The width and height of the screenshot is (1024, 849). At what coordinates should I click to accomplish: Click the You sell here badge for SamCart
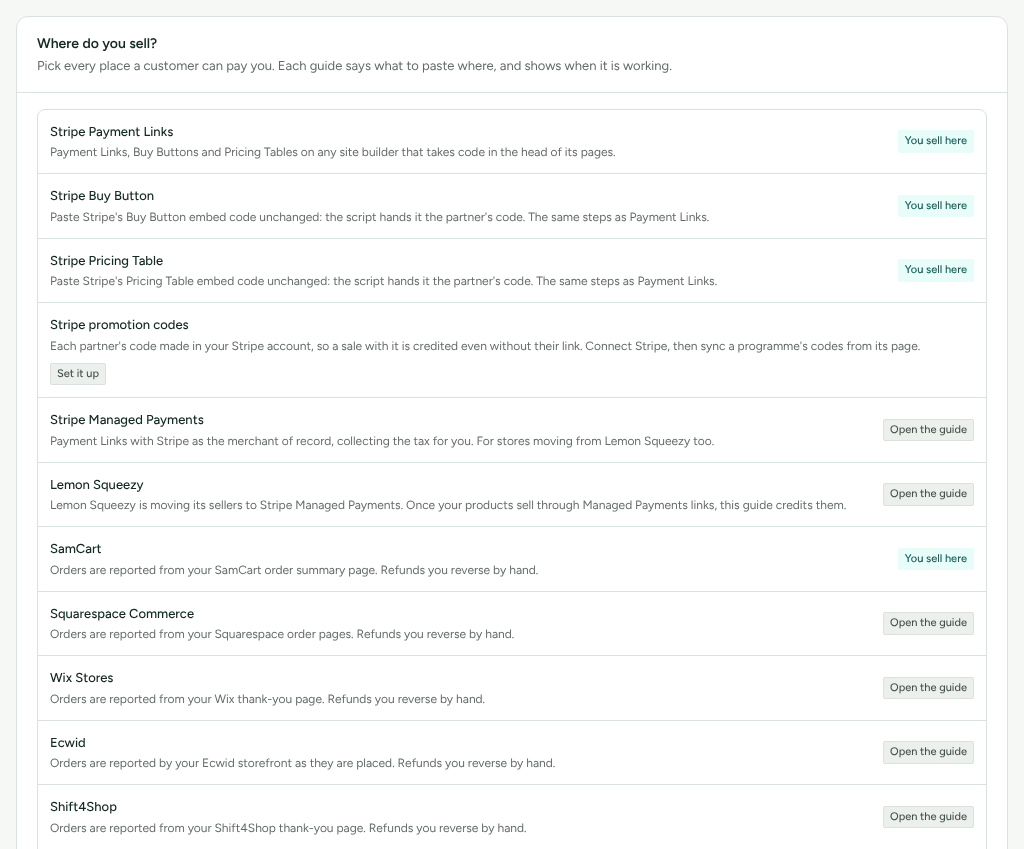tap(935, 559)
